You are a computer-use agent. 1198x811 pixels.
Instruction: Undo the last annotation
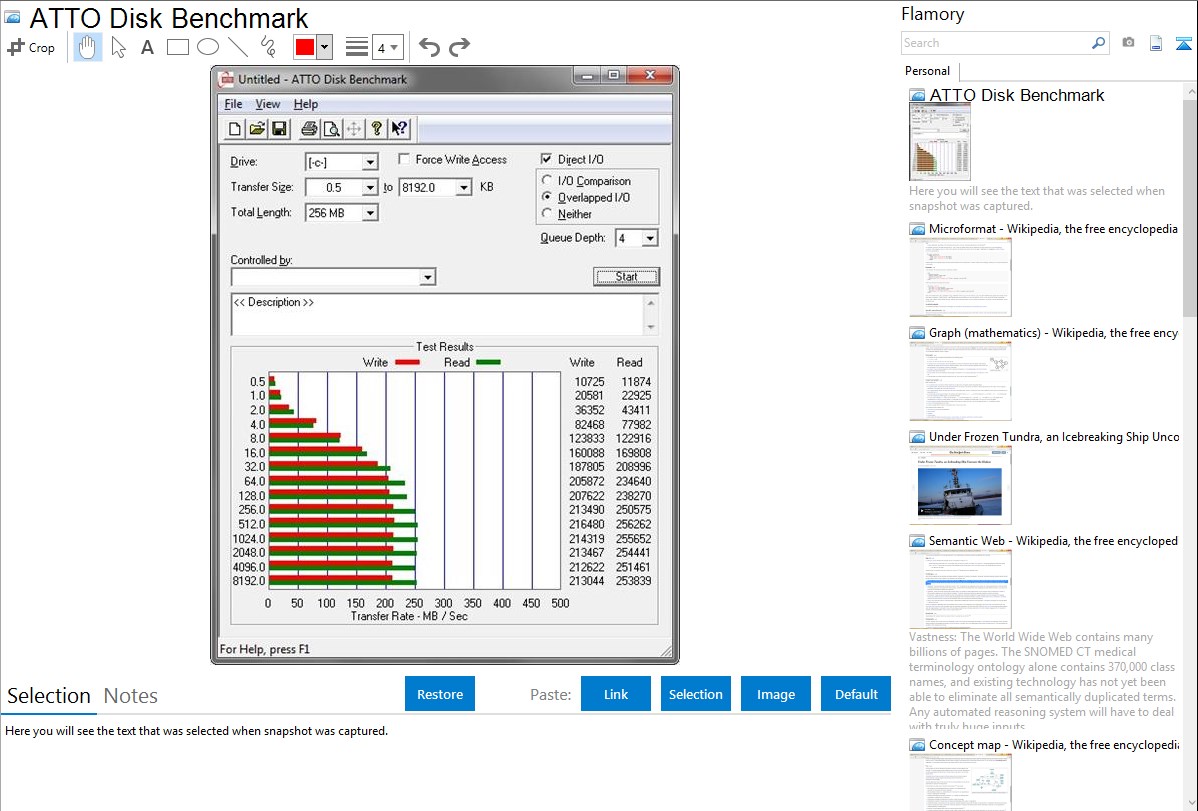tap(429, 47)
